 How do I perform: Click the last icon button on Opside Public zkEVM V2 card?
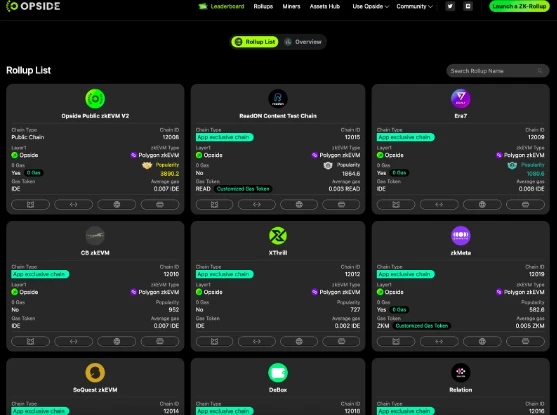coord(160,204)
